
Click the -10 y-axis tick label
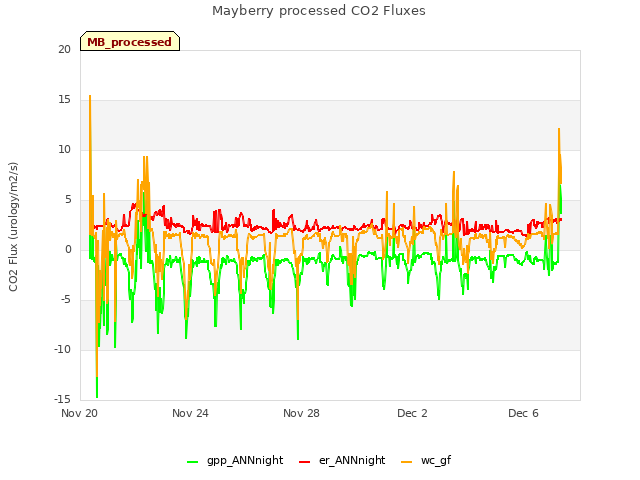[62, 349]
